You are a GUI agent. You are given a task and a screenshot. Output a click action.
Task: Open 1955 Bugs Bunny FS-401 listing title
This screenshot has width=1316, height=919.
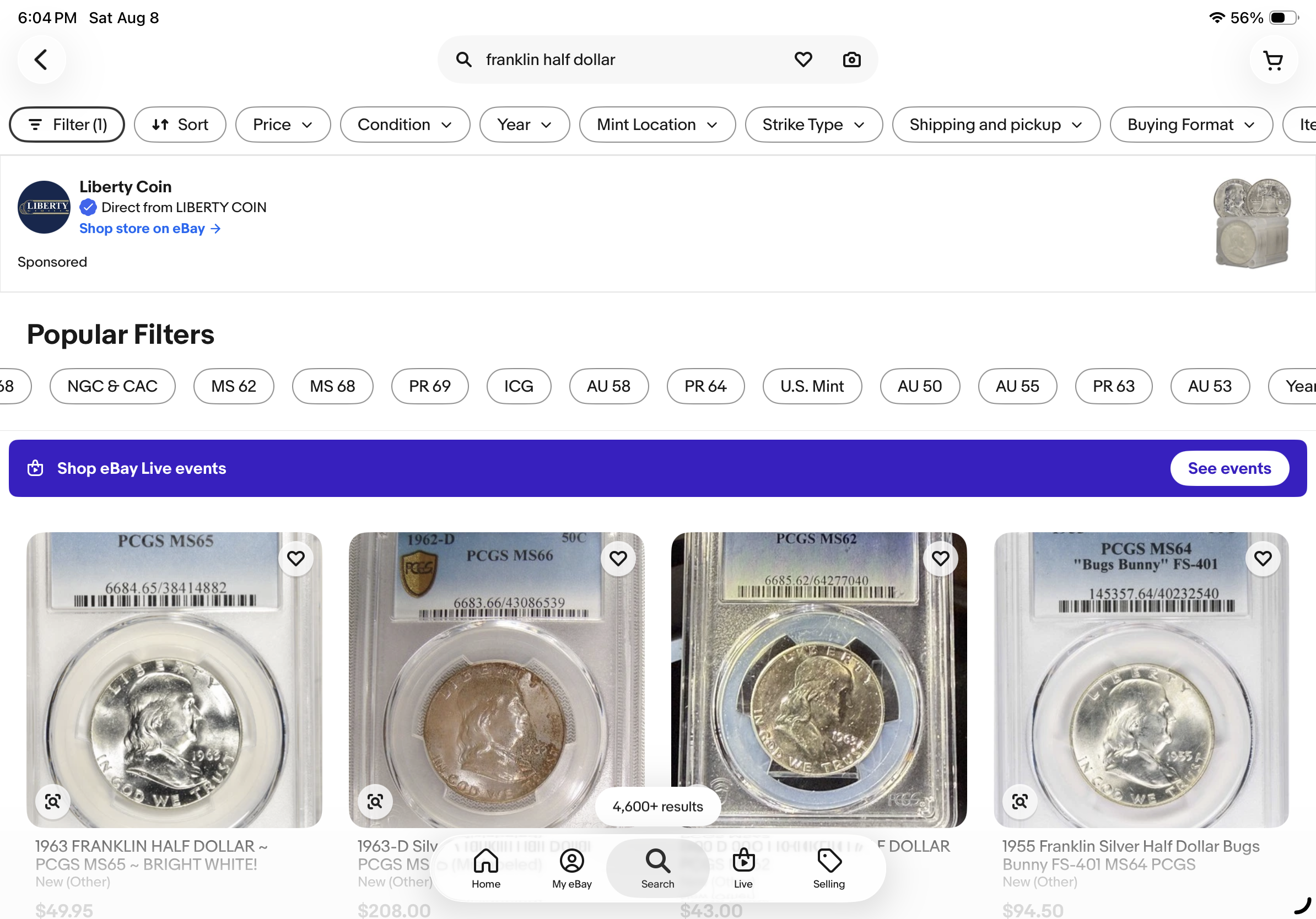point(1130,855)
